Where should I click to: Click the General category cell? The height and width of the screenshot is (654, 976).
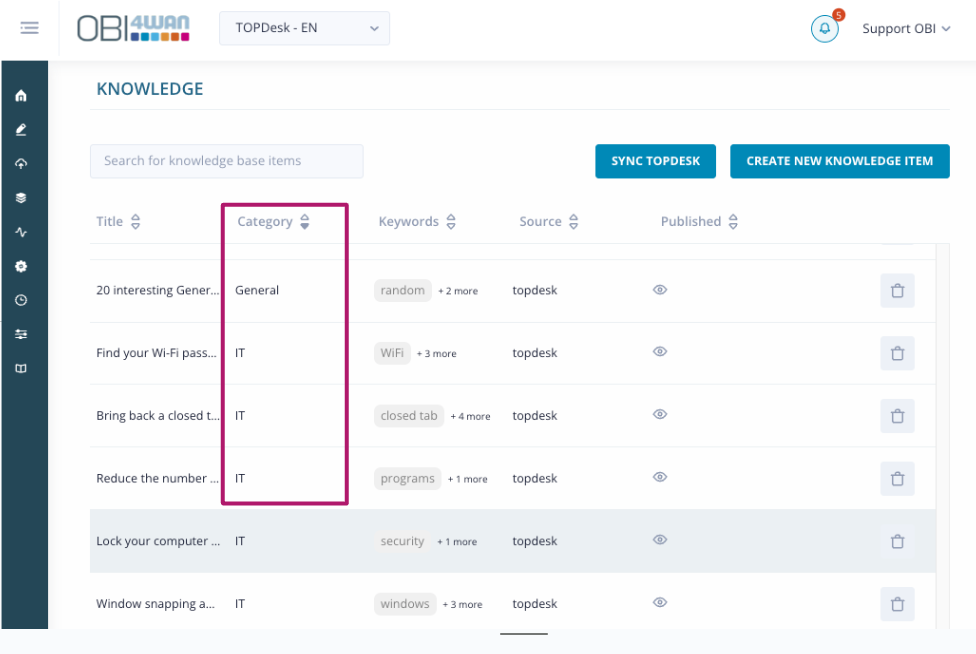coord(257,291)
